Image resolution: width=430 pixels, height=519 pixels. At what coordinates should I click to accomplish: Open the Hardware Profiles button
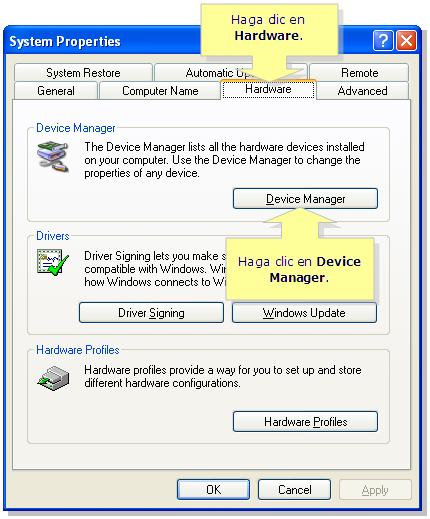pos(305,422)
